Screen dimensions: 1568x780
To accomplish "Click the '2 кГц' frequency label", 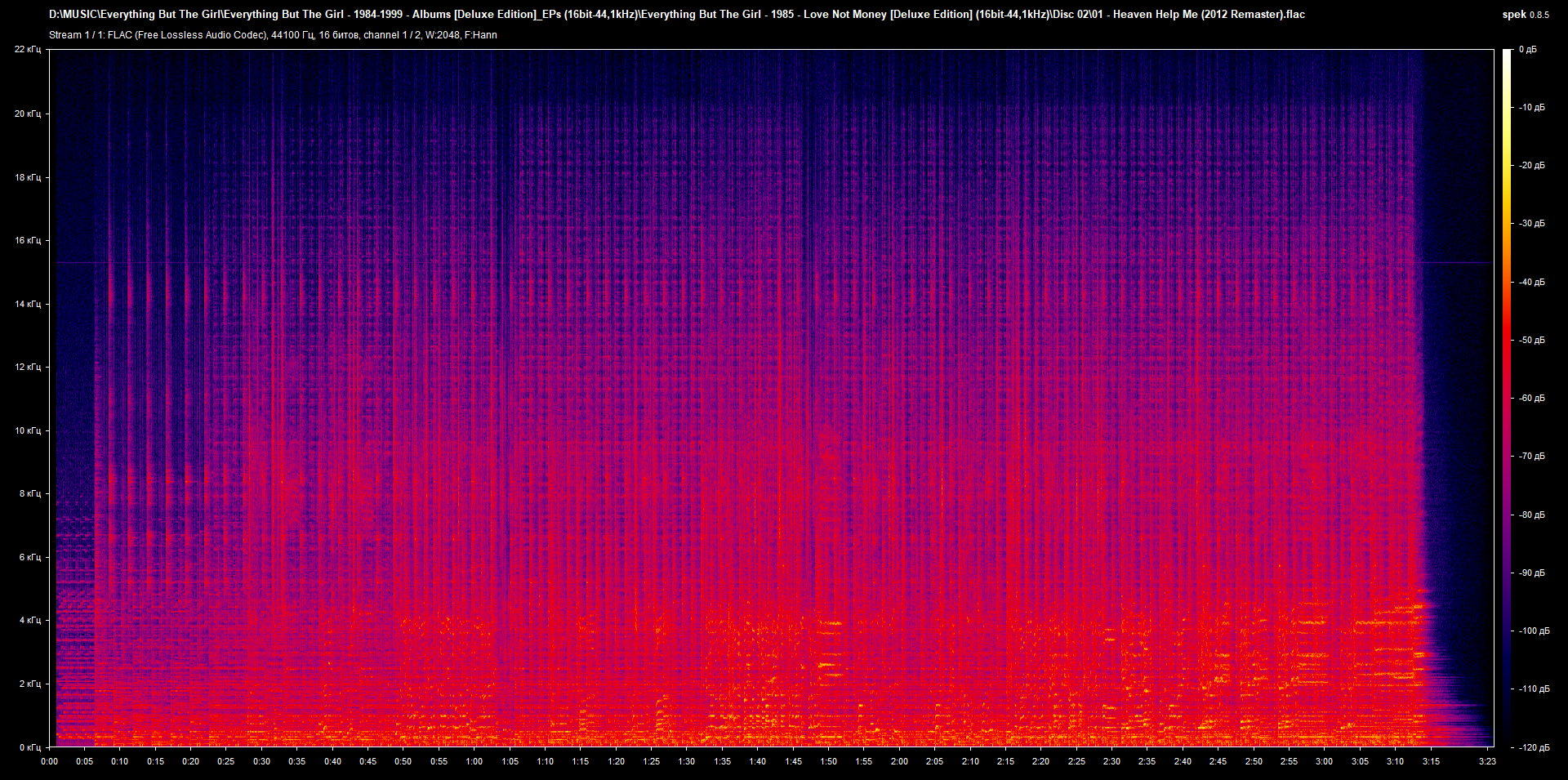I will point(29,684).
